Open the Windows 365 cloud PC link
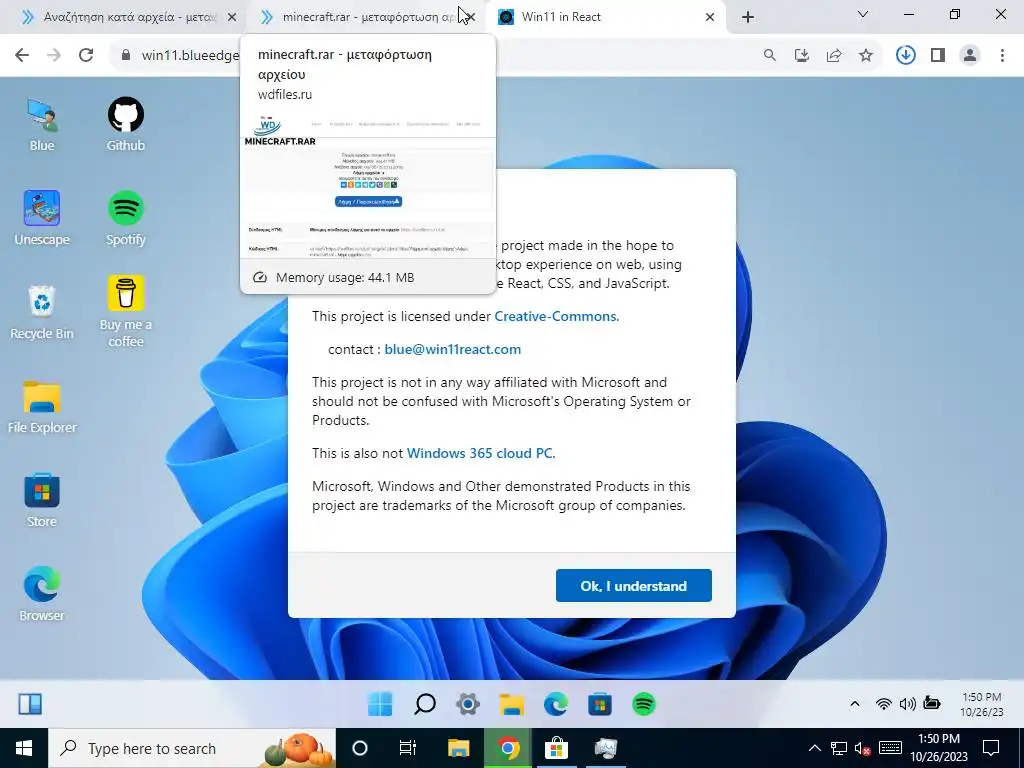The height and width of the screenshot is (768, 1024). [481, 453]
